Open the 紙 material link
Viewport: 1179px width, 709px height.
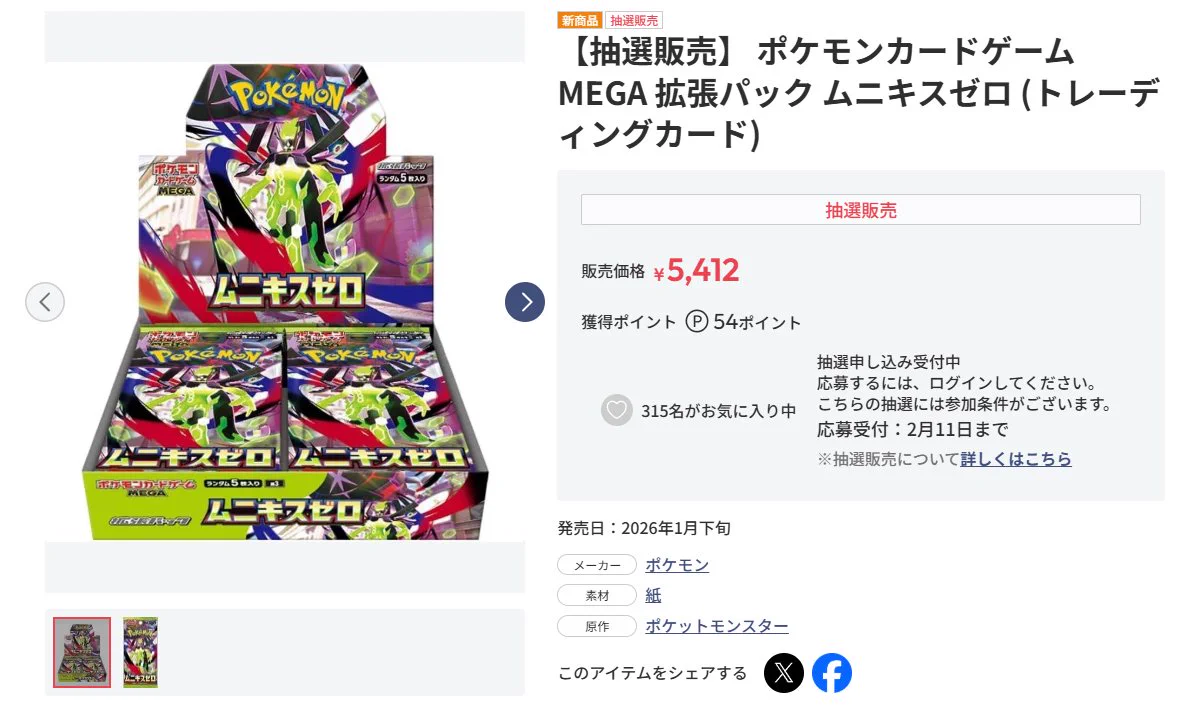coord(653,595)
